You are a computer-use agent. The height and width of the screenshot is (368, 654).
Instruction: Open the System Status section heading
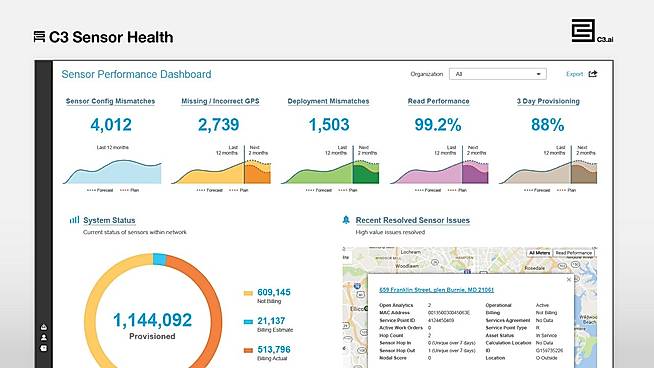109,220
